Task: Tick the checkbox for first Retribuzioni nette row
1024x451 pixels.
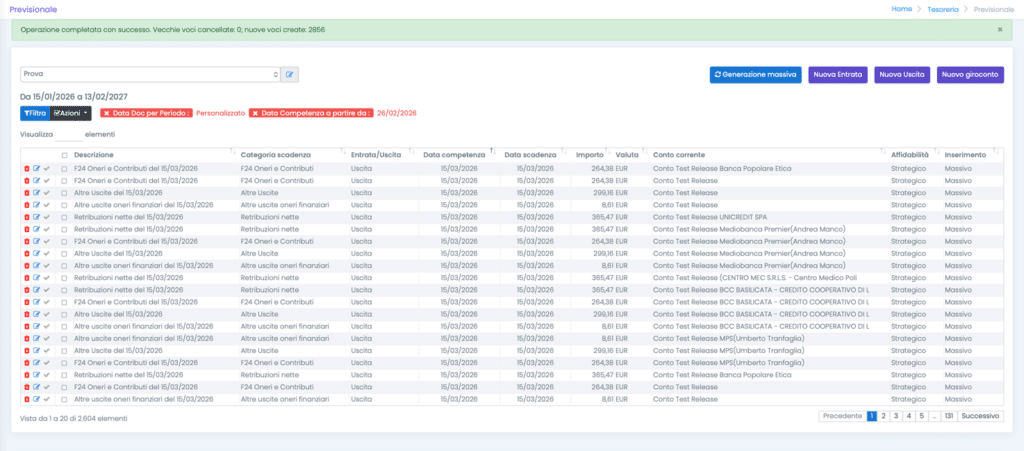Action: (x=65, y=217)
